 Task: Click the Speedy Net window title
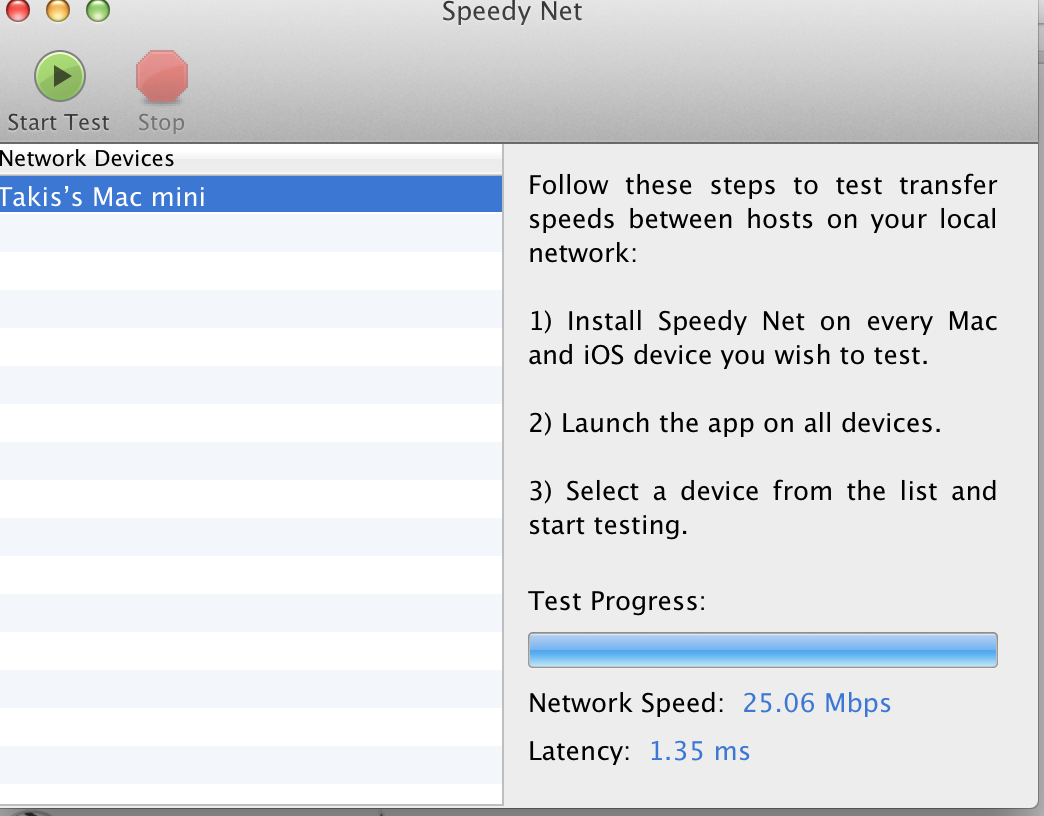point(512,11)
